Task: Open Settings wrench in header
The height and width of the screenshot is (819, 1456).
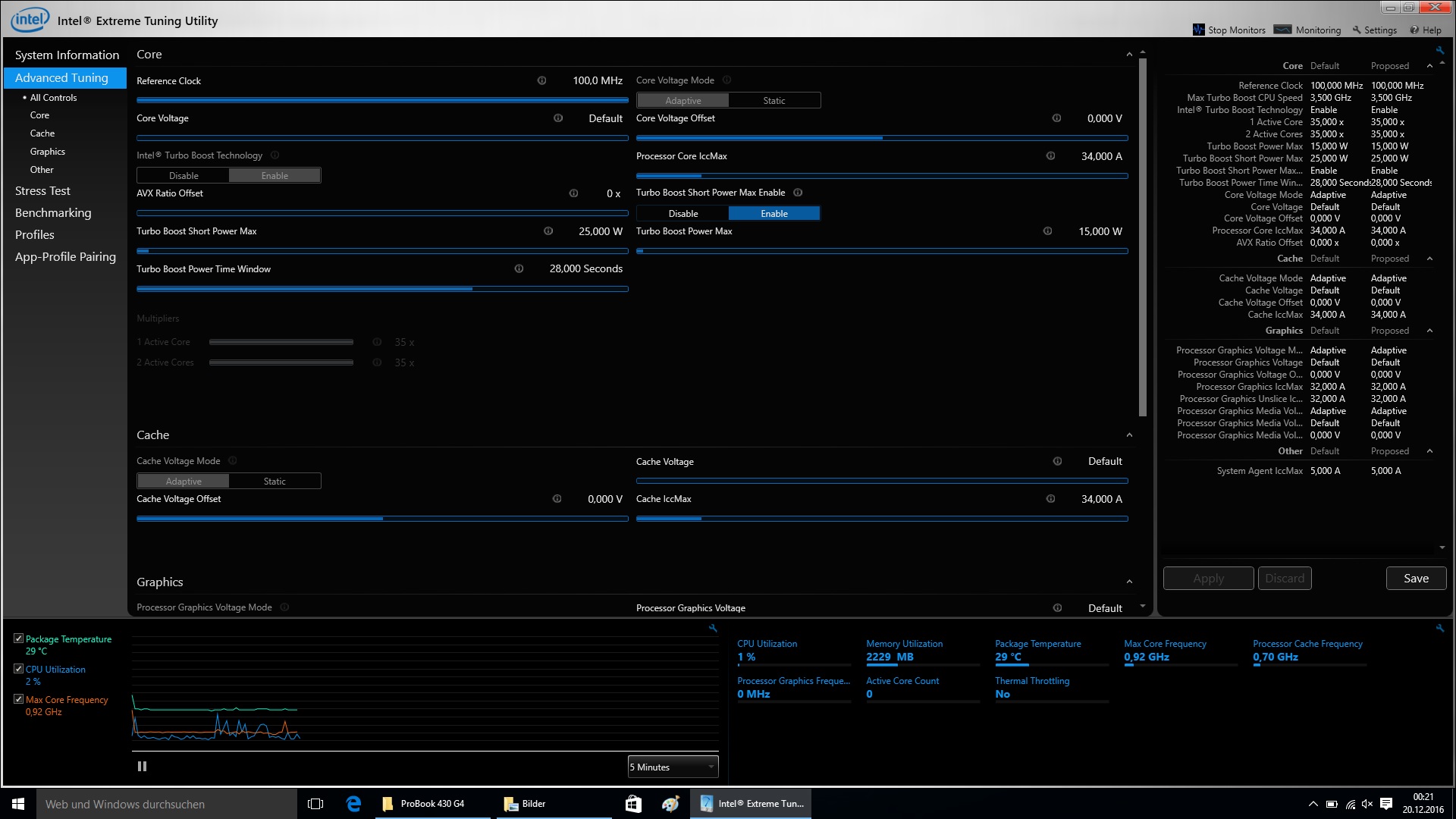Action: click(1357, 30)
